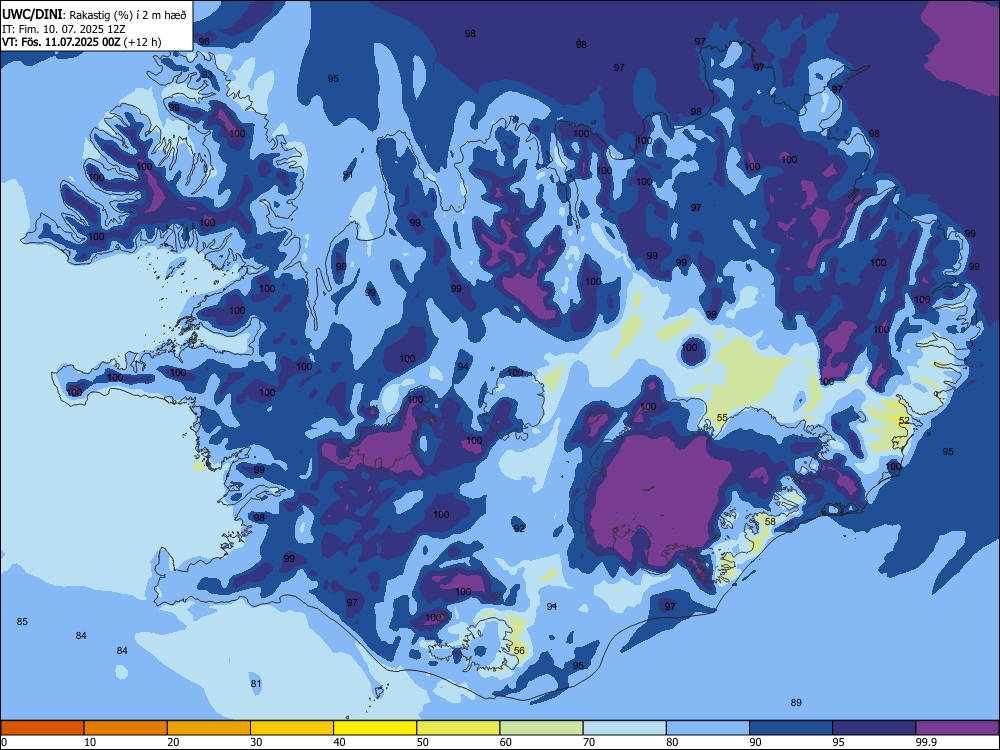Select the 40–50 bright yellow legend swatch
This screenshot has height=750, width=1000.
tap(375, 728)
